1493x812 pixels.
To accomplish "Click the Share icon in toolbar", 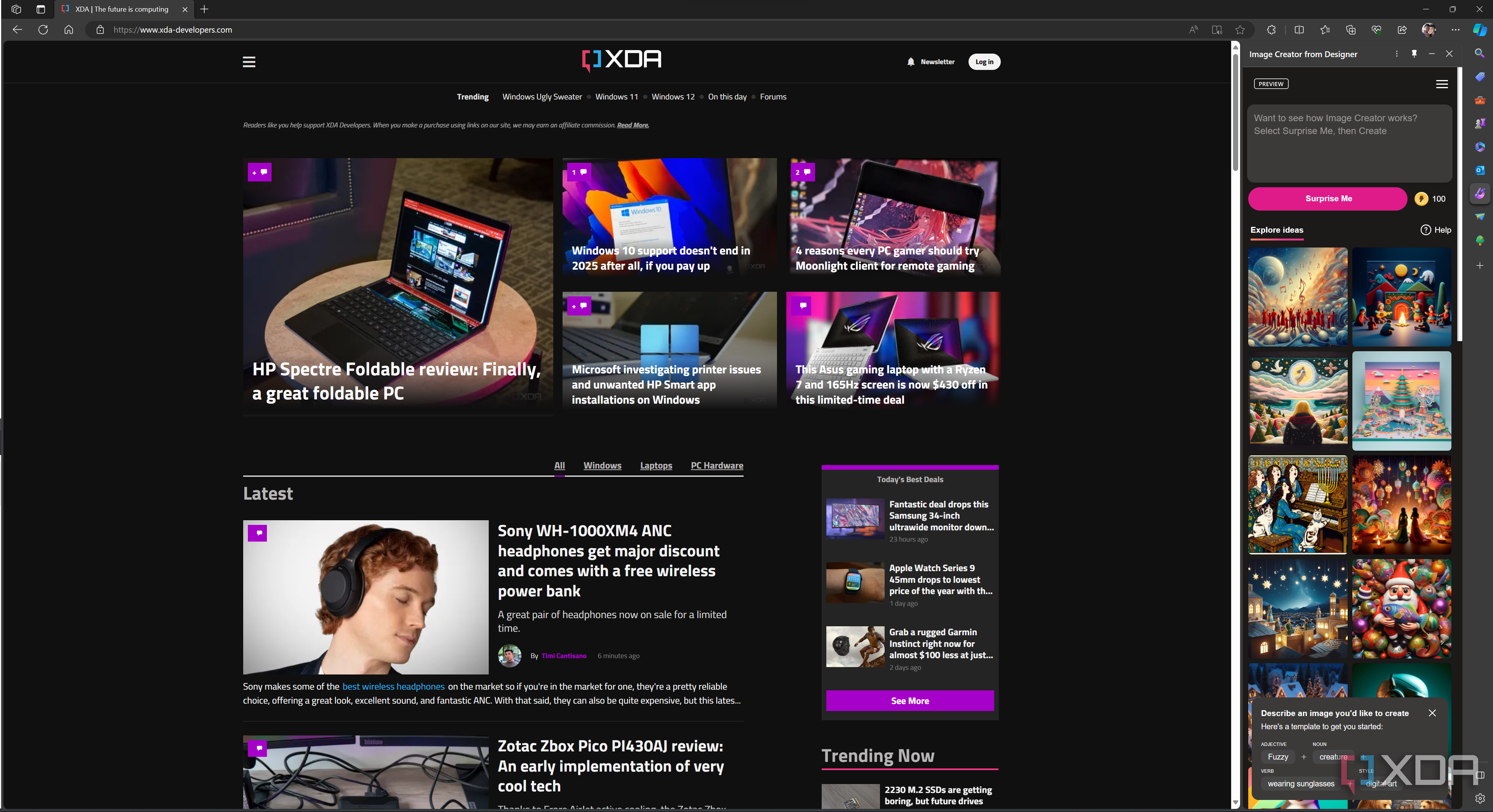I will point(1402,30).
